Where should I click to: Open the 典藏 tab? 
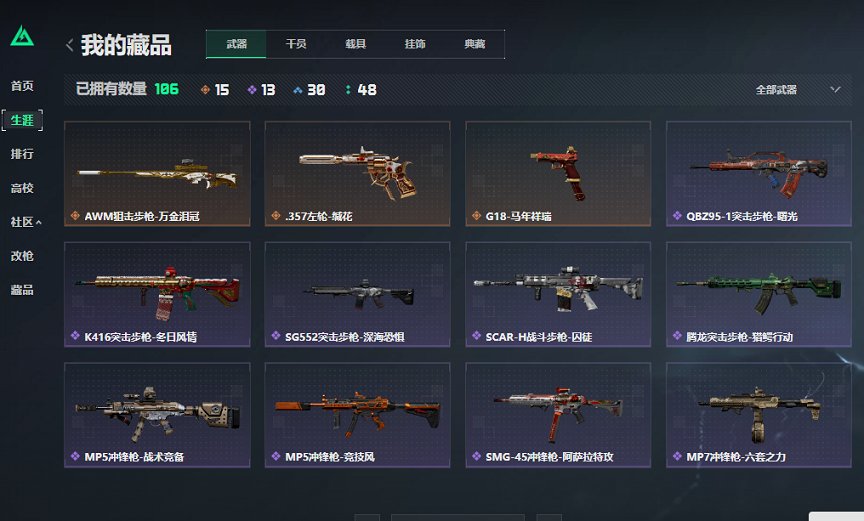point(474,44)
